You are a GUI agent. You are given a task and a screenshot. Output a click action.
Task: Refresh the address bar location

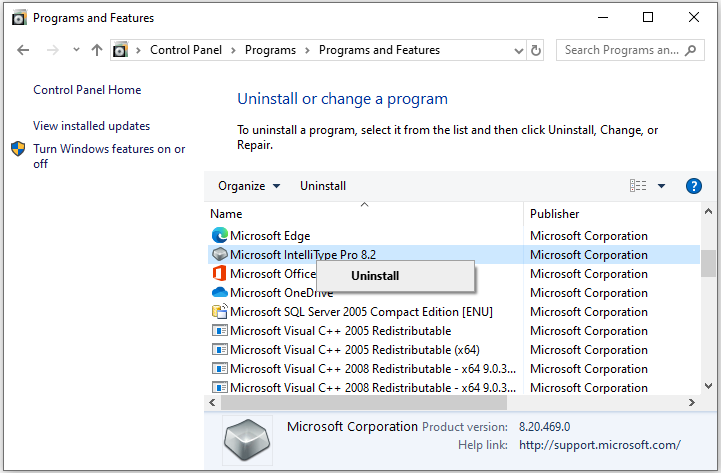pos(536,50)
